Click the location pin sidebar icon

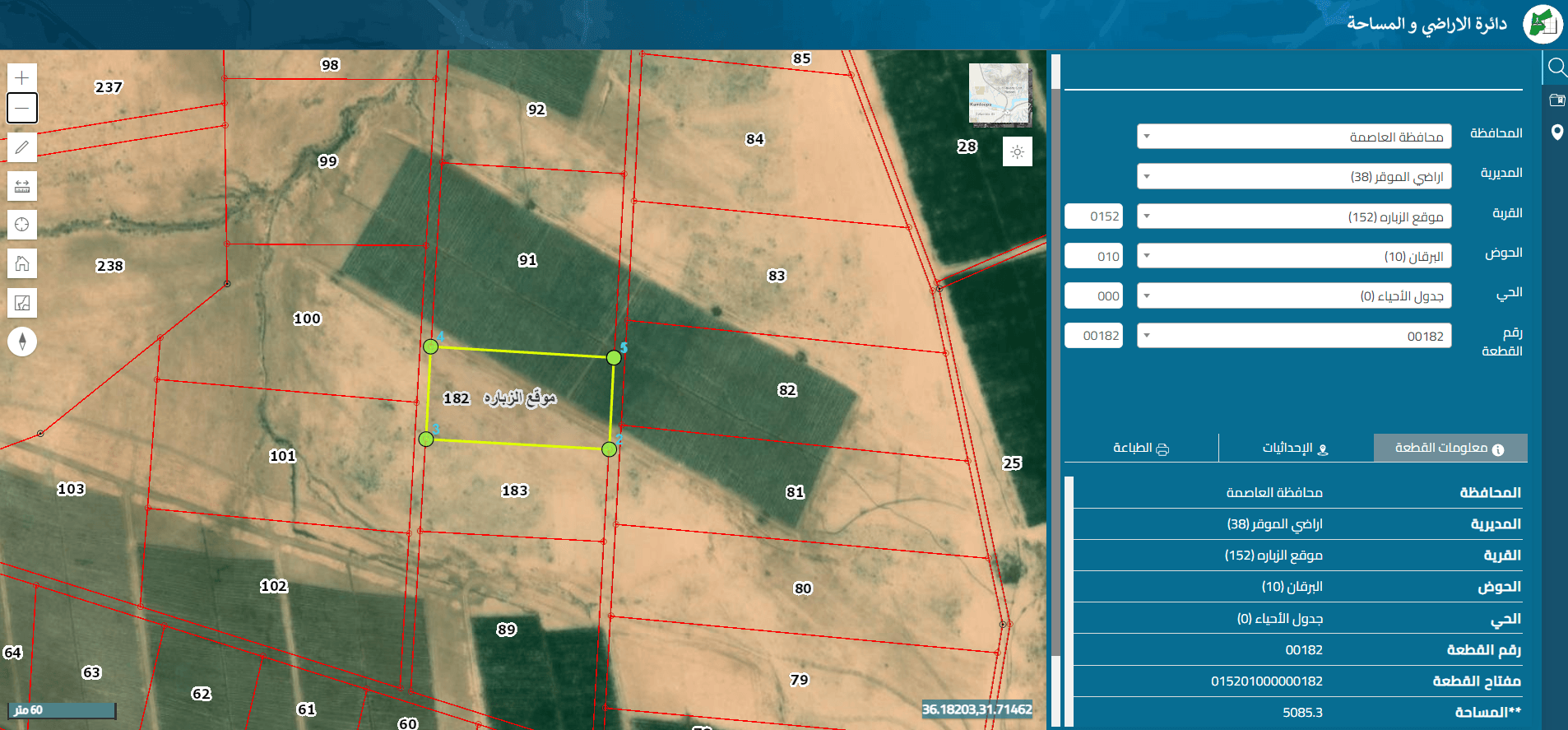tap(1556, 133)
